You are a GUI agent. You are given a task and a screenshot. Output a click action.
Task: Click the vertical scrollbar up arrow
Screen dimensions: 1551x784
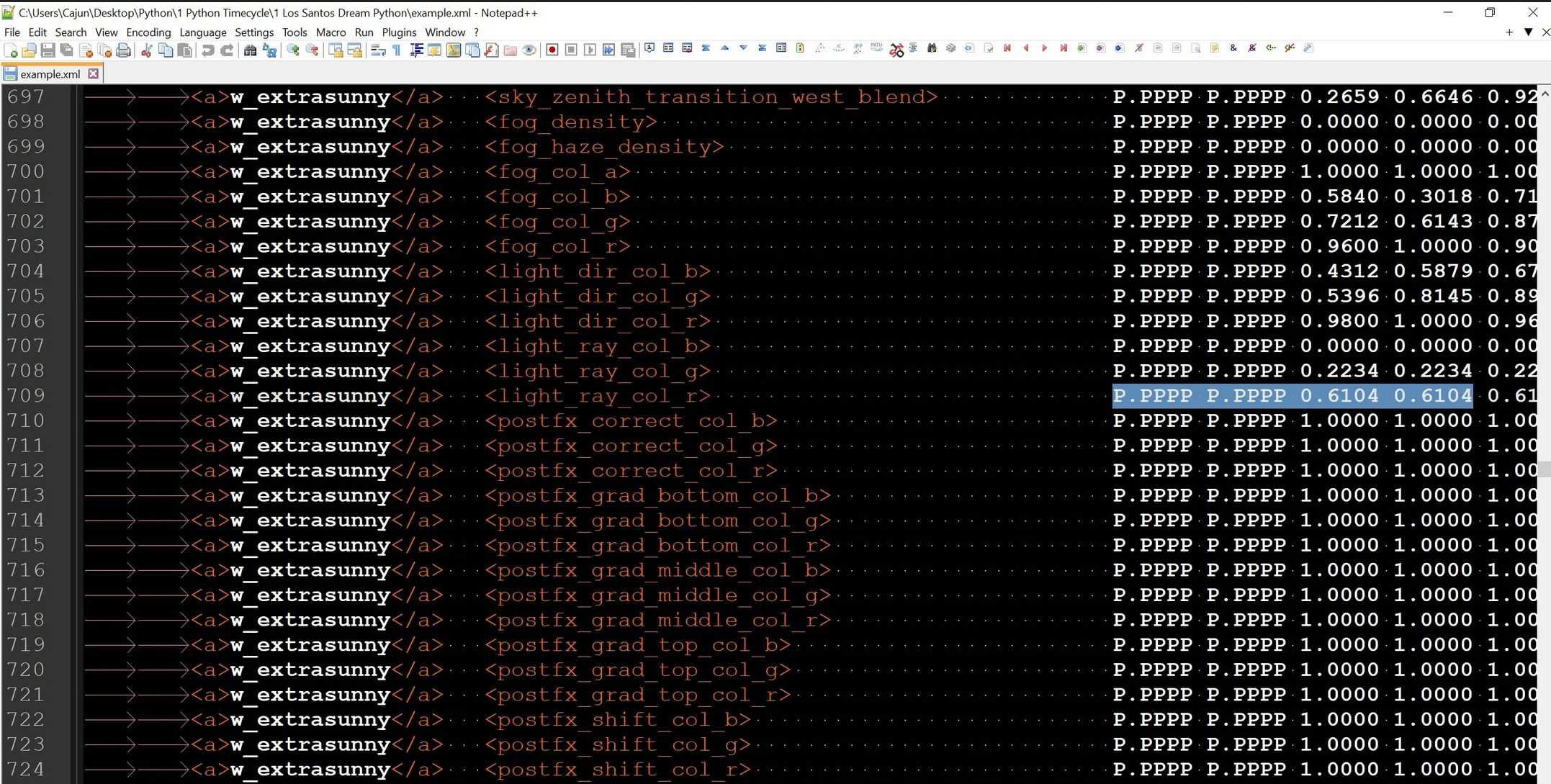1544,94
